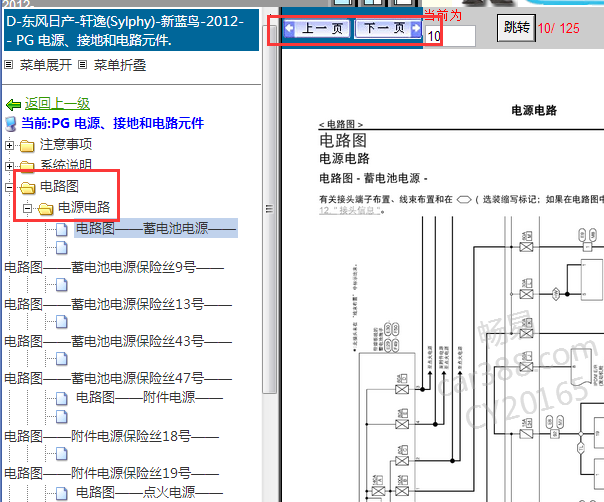
Task: Click page icon above 保险丝9号 entry
Action: tap(62, 248)
